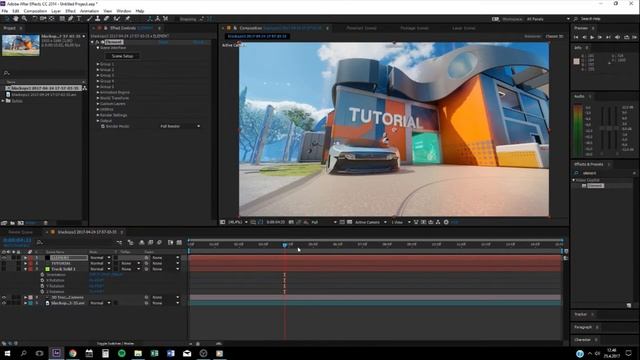Screen dimensions: 640x360
Task: Select the Hand tool in the toolbar
Action: [x=16, y=19]
